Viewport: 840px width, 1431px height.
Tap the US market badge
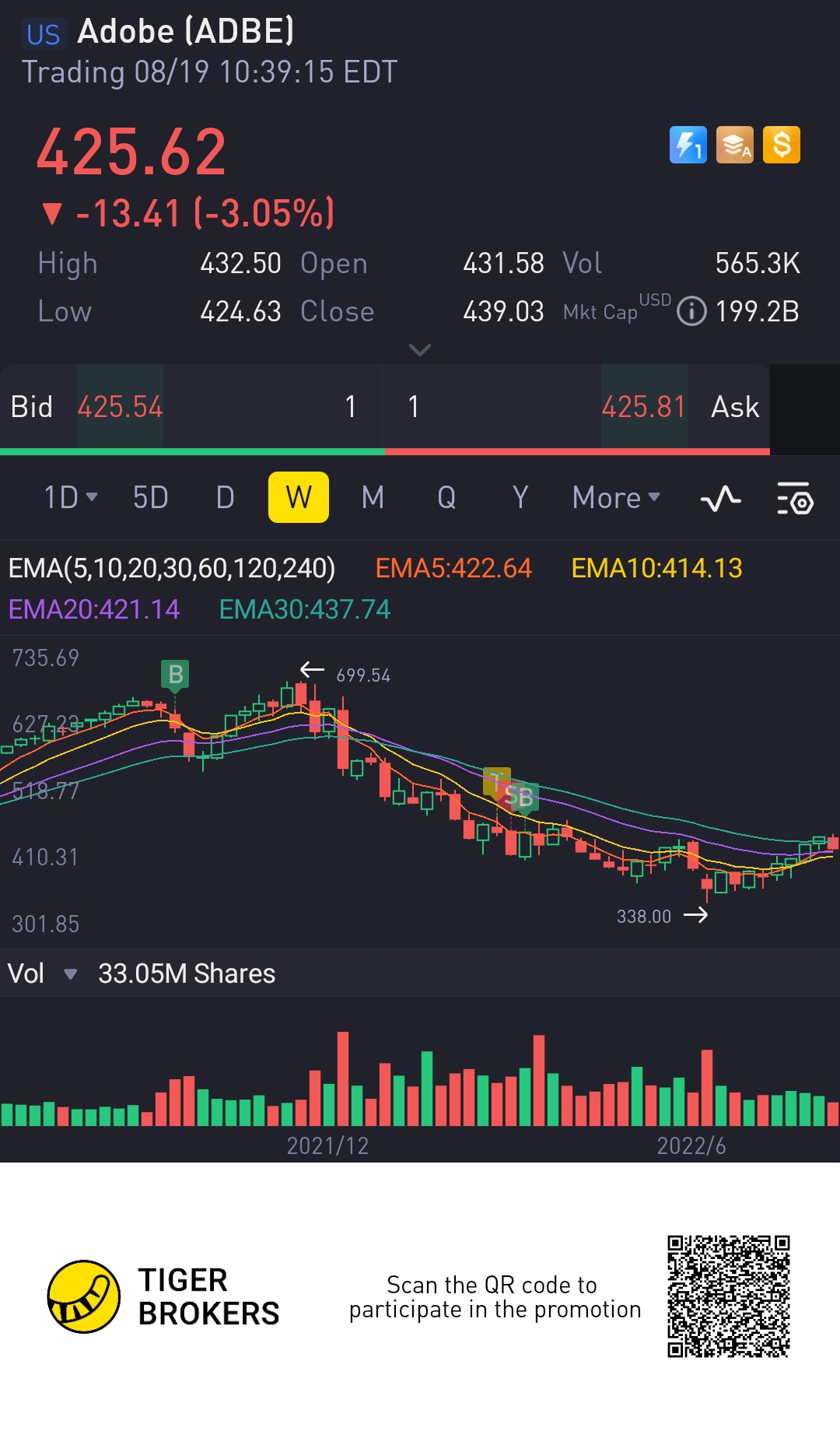pyautogui.click(x=44, y=34)
